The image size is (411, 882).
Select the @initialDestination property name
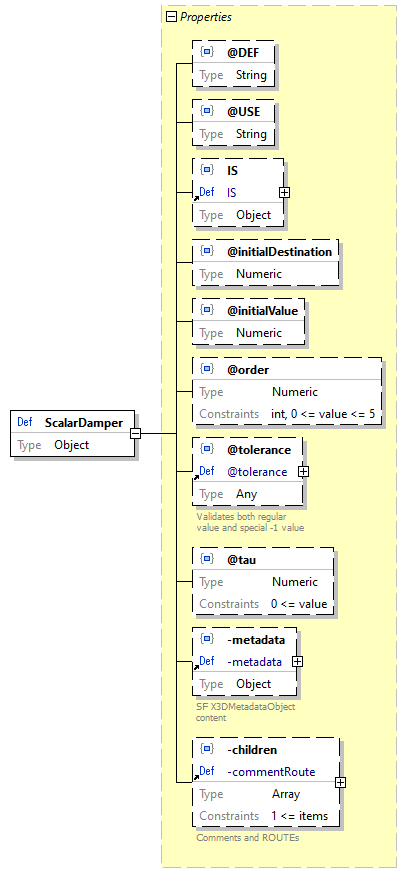[279, 251]
